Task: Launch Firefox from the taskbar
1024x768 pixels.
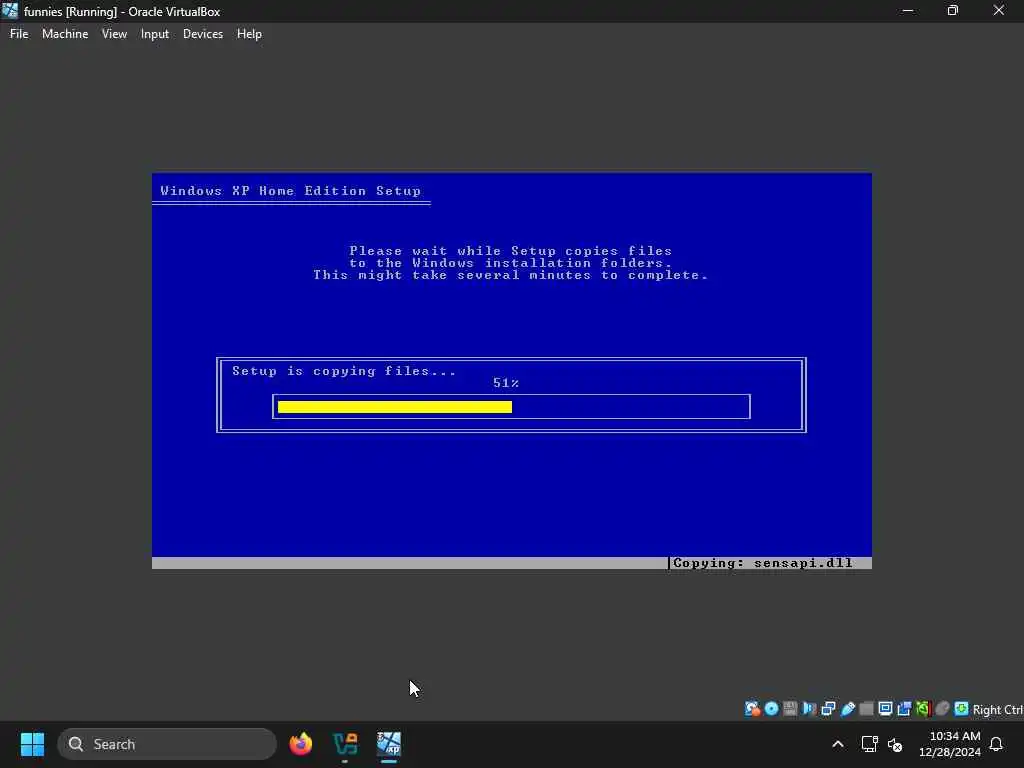Action: click(x=300, y=744)
